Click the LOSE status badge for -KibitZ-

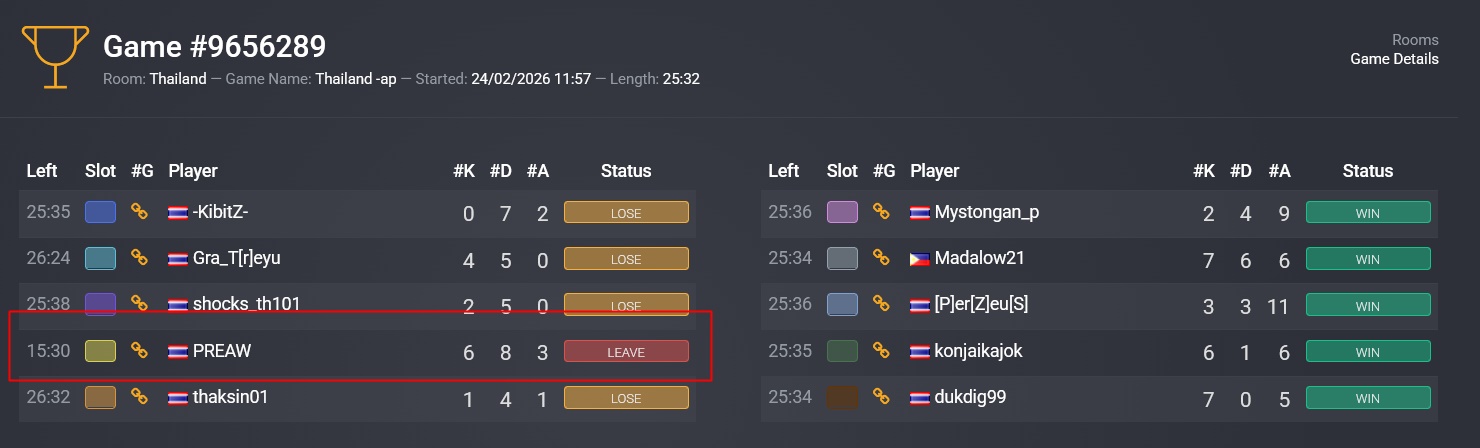pos(626,212)
